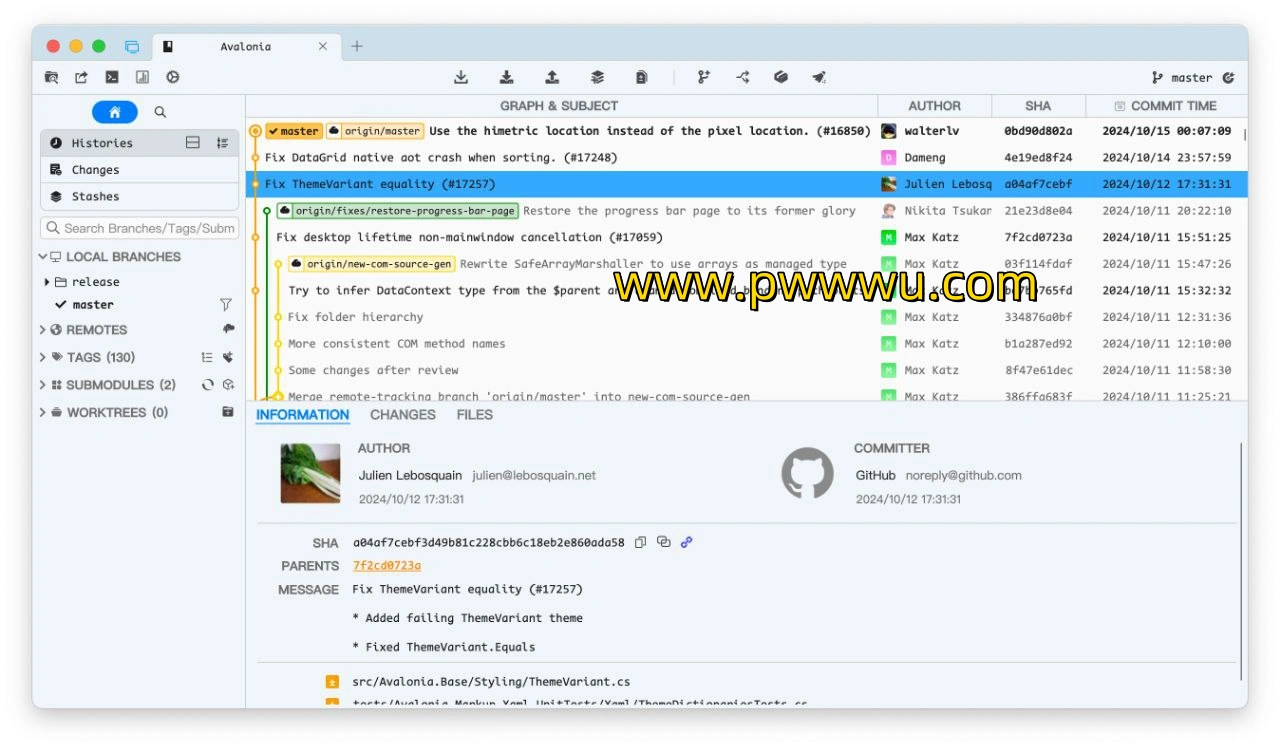Open commit link icon after SHA
Viewport: 1280px width, 748px height.
[686, 542]
